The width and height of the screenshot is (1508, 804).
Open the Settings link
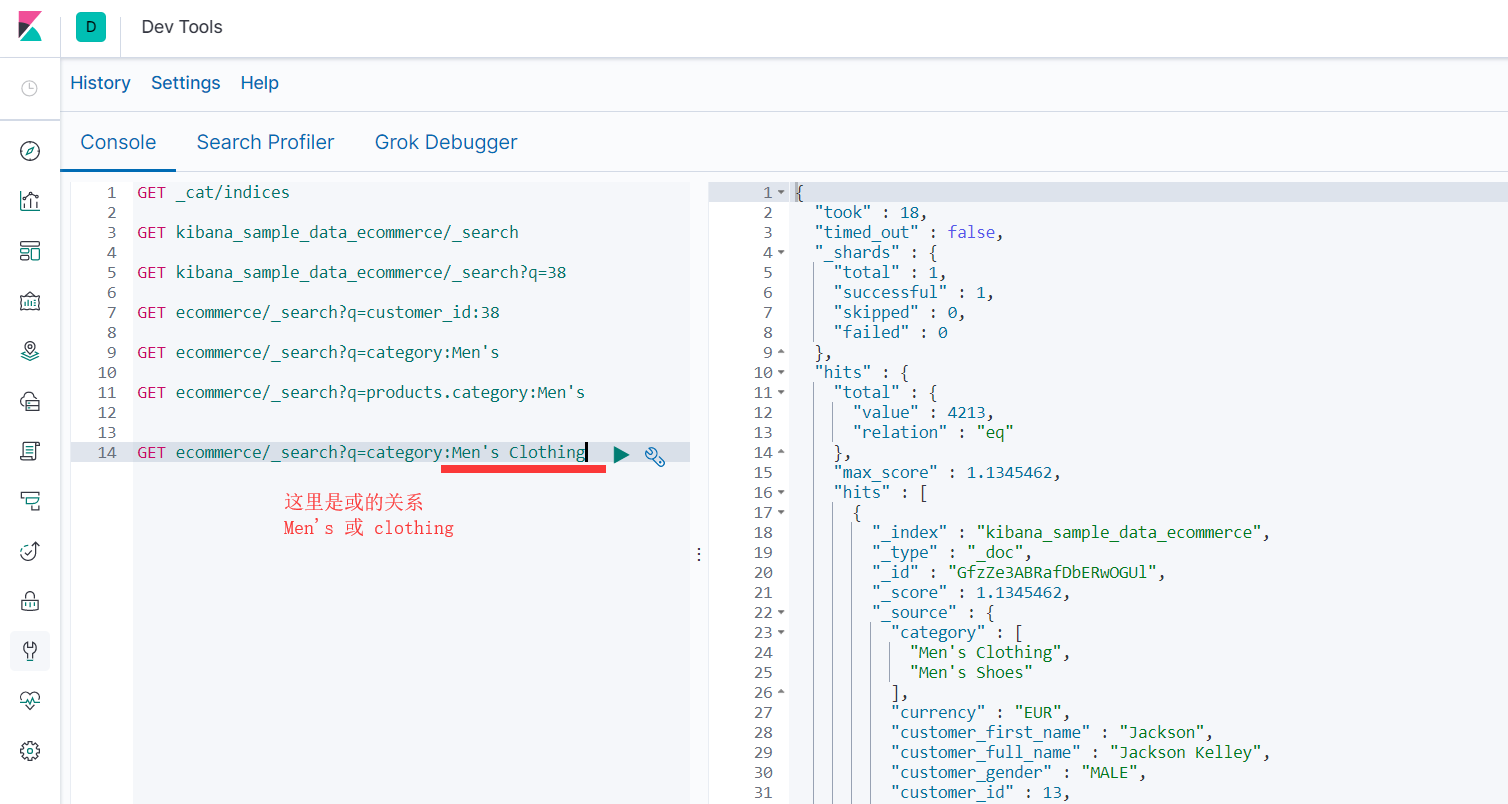point(185,83)
